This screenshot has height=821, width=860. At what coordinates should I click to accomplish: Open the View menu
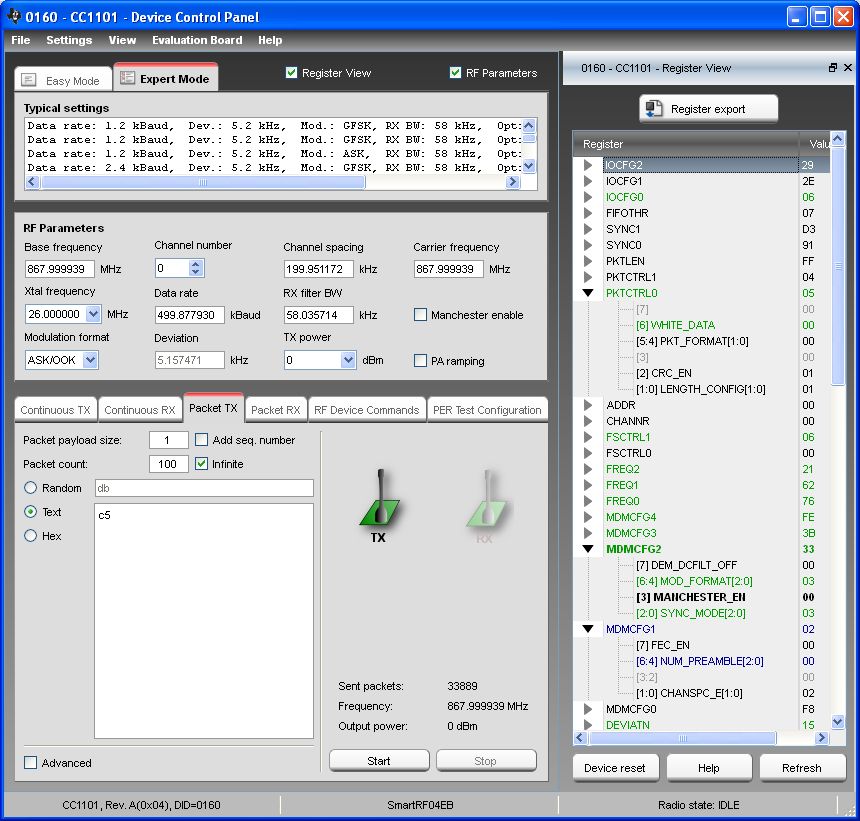pyautogui.click(x=122, y=40)
